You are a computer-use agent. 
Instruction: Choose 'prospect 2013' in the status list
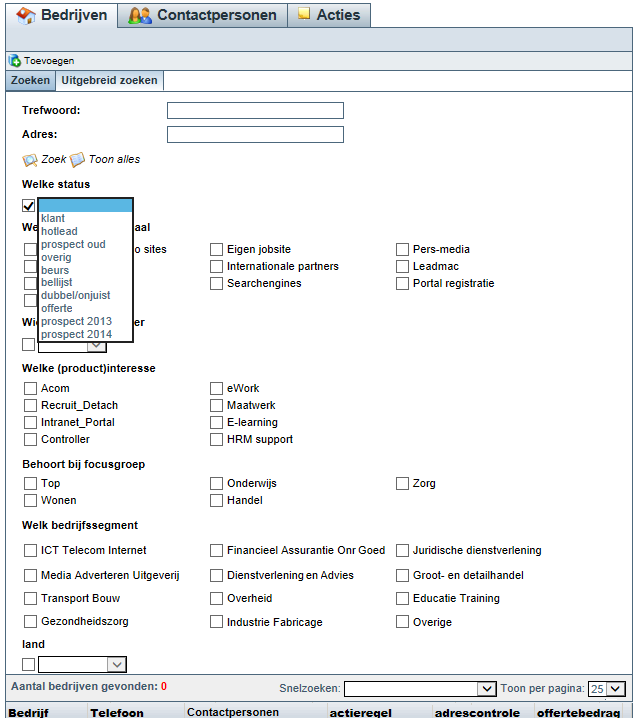pos(86,321)
